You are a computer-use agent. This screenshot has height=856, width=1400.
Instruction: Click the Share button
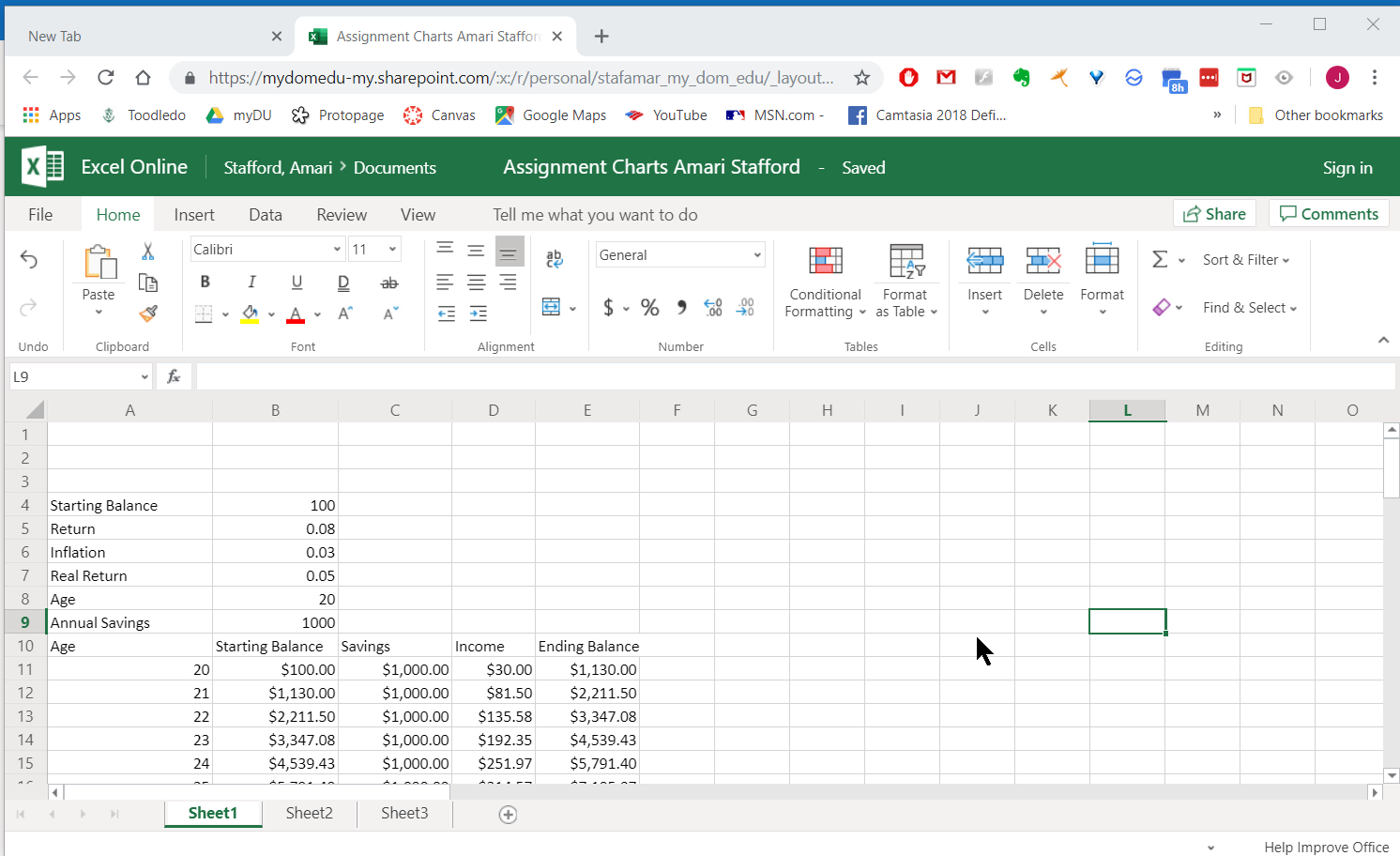(1214, 214)
